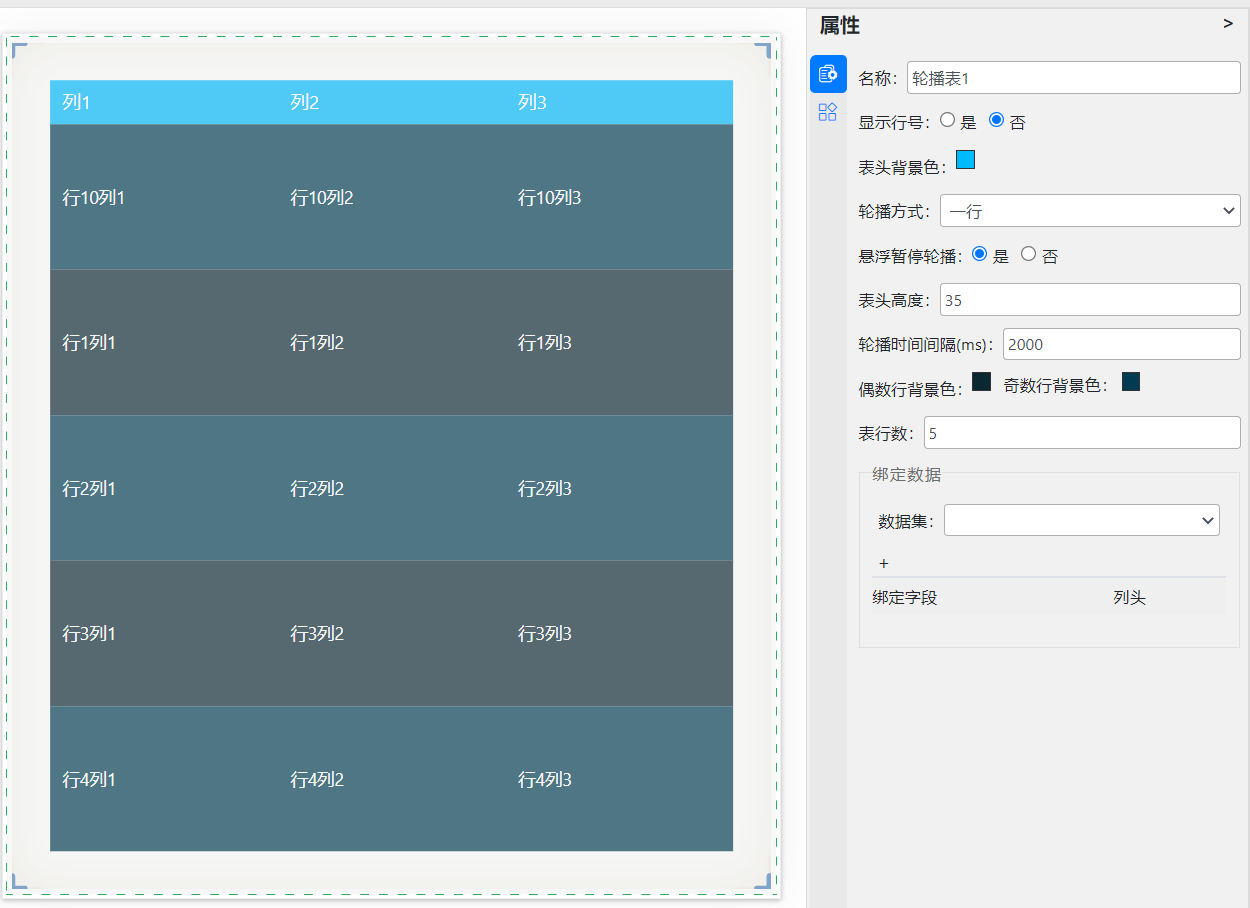The image size is (1250, 908).
Task: Click the 名称 input field
Action: click(x=1074, y=77)
